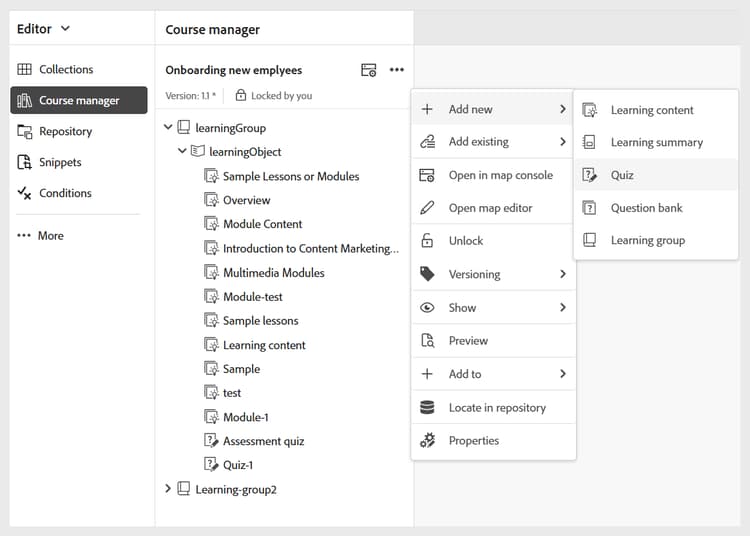Open the three-dot options menu for the course
This screenshot has height=536, width=750.
[397, 70]
